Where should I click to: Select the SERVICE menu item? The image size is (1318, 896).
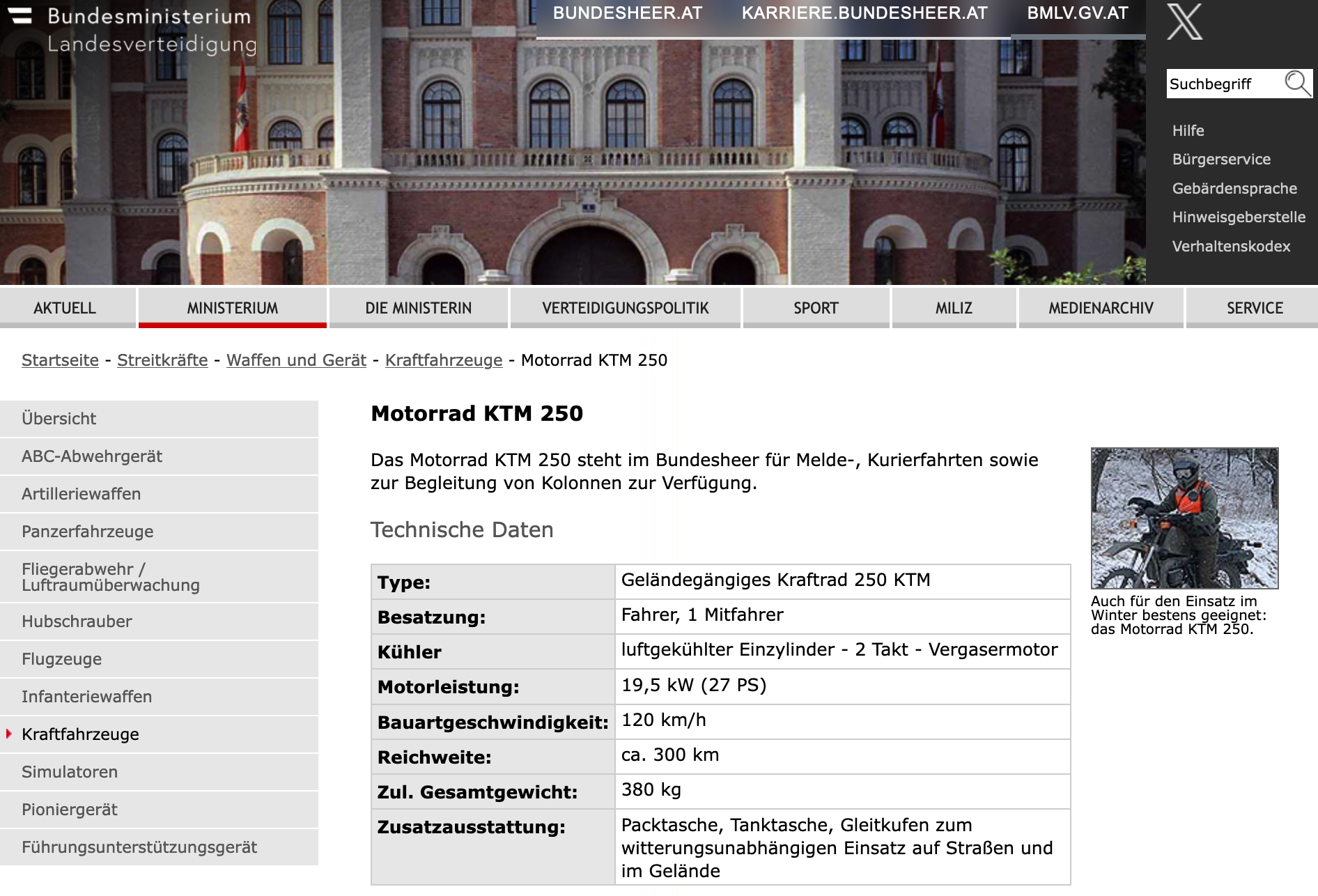[1253, 308]
